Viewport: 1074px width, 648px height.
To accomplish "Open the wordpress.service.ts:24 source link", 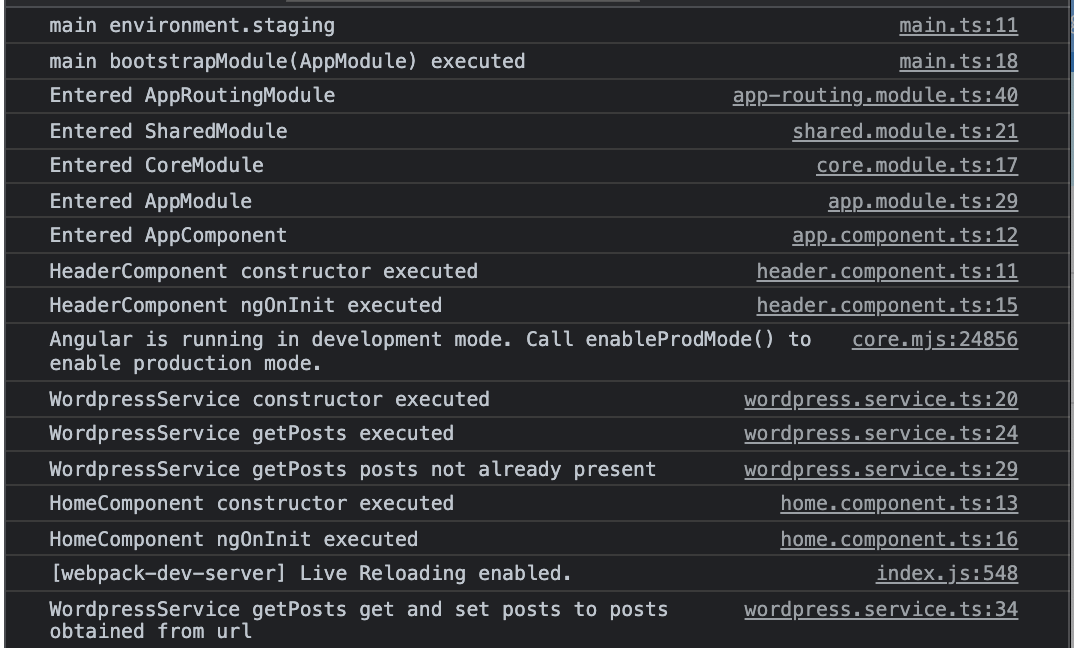I will click(x=881, y=434).
